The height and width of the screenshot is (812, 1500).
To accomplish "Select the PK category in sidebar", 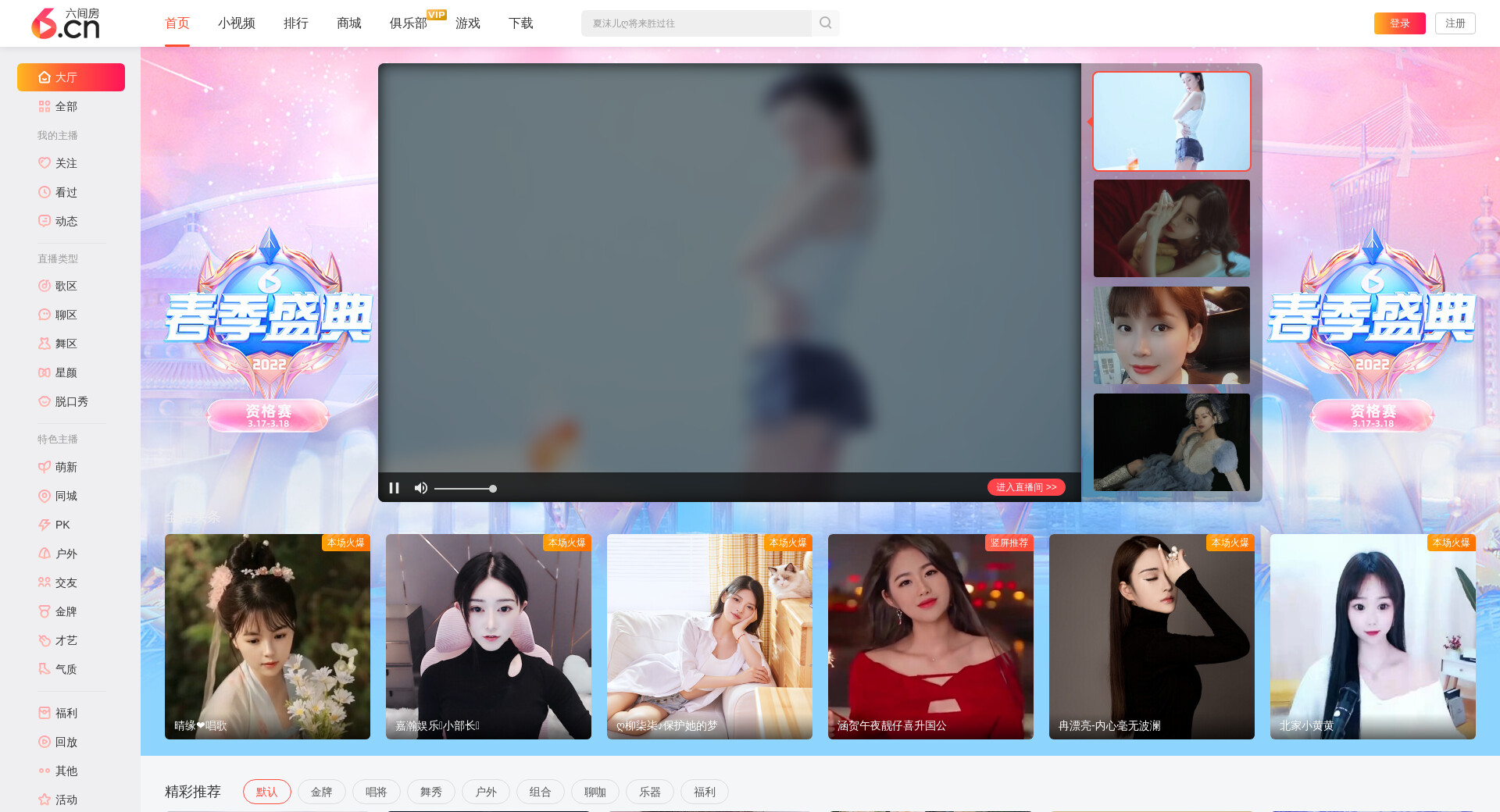I will [62, 525].
